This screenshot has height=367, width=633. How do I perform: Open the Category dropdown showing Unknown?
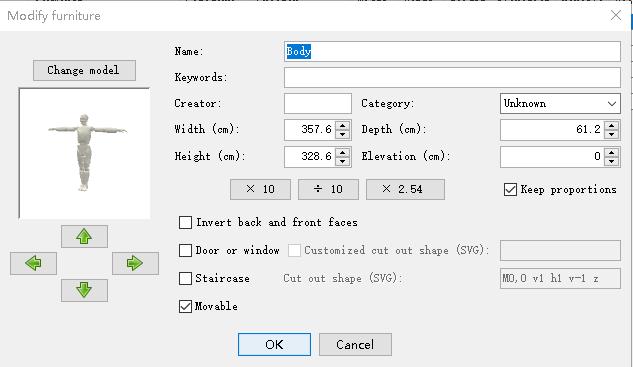click(560, 103)
